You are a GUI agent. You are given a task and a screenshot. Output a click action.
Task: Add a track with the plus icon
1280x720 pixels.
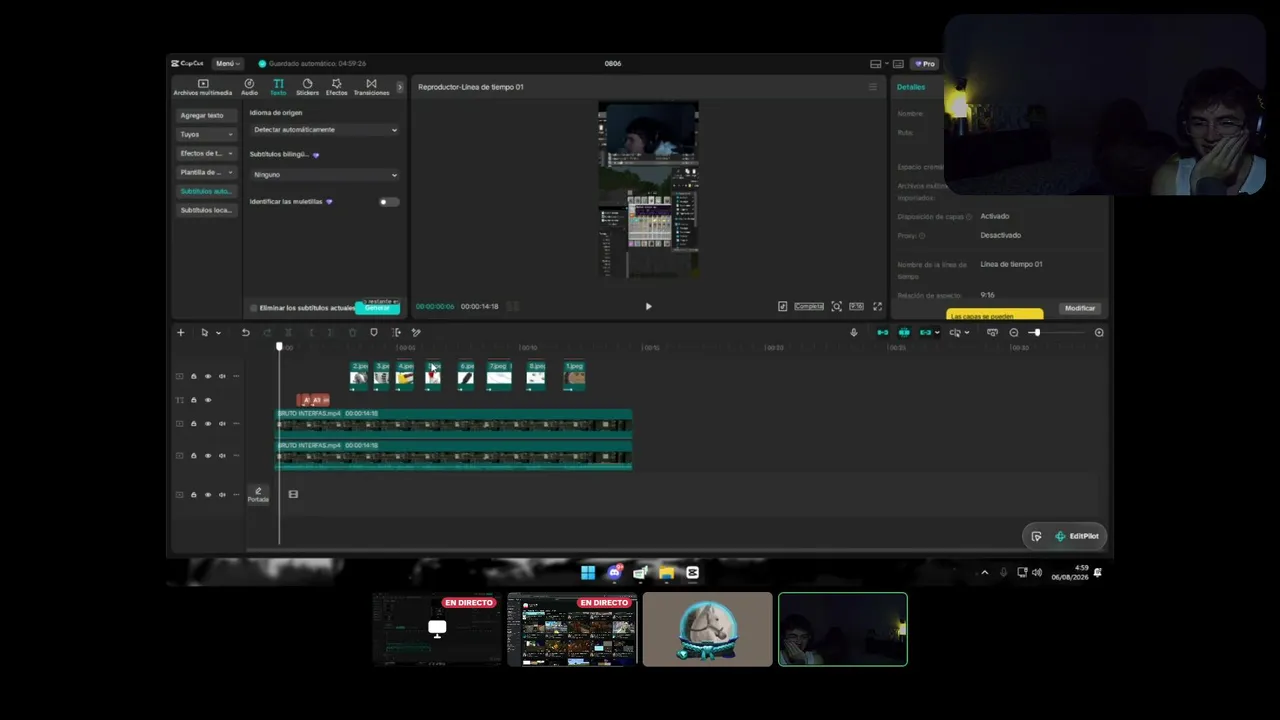180,332
